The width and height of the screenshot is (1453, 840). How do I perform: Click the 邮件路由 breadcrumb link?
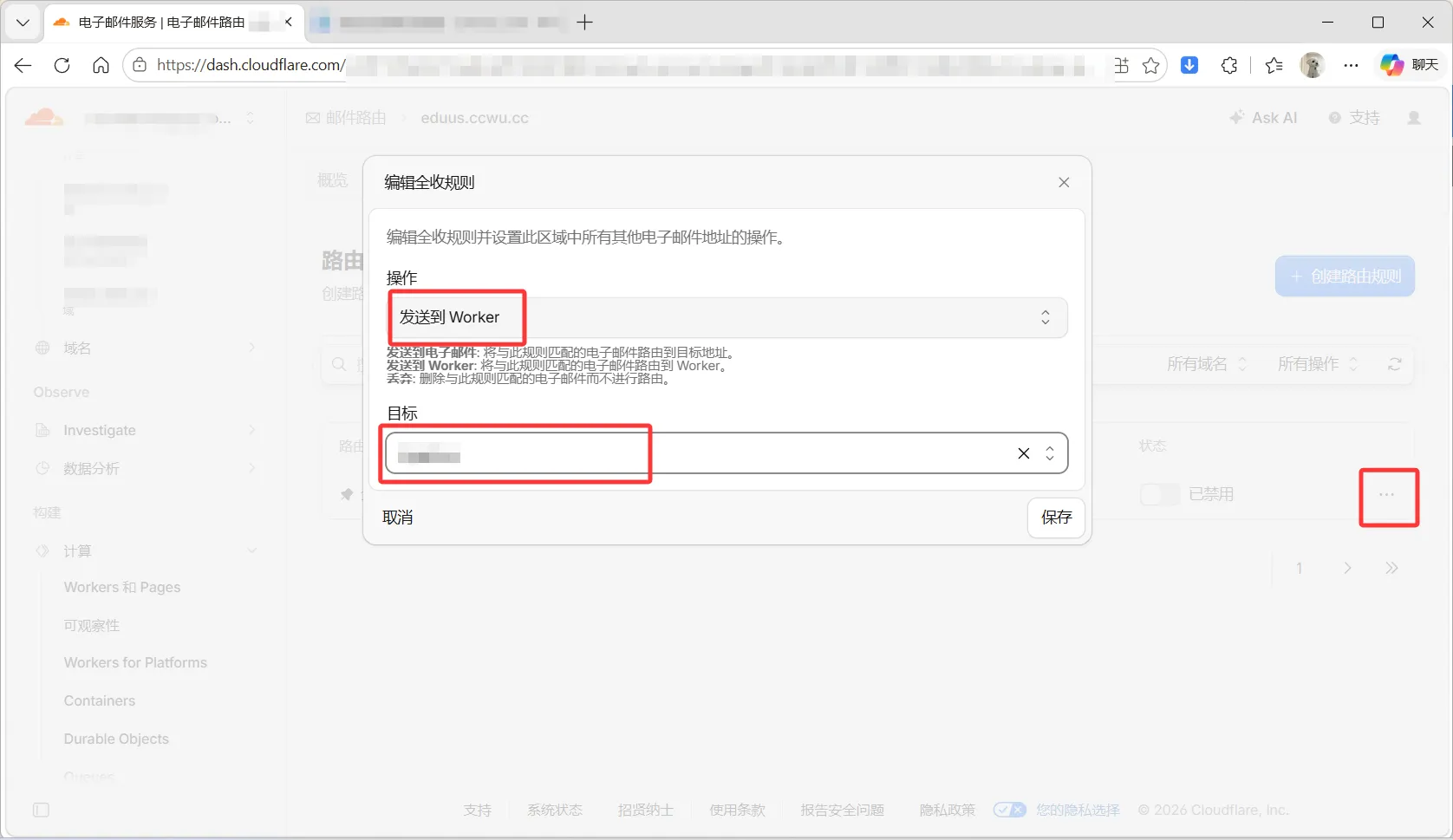(346, 118)
